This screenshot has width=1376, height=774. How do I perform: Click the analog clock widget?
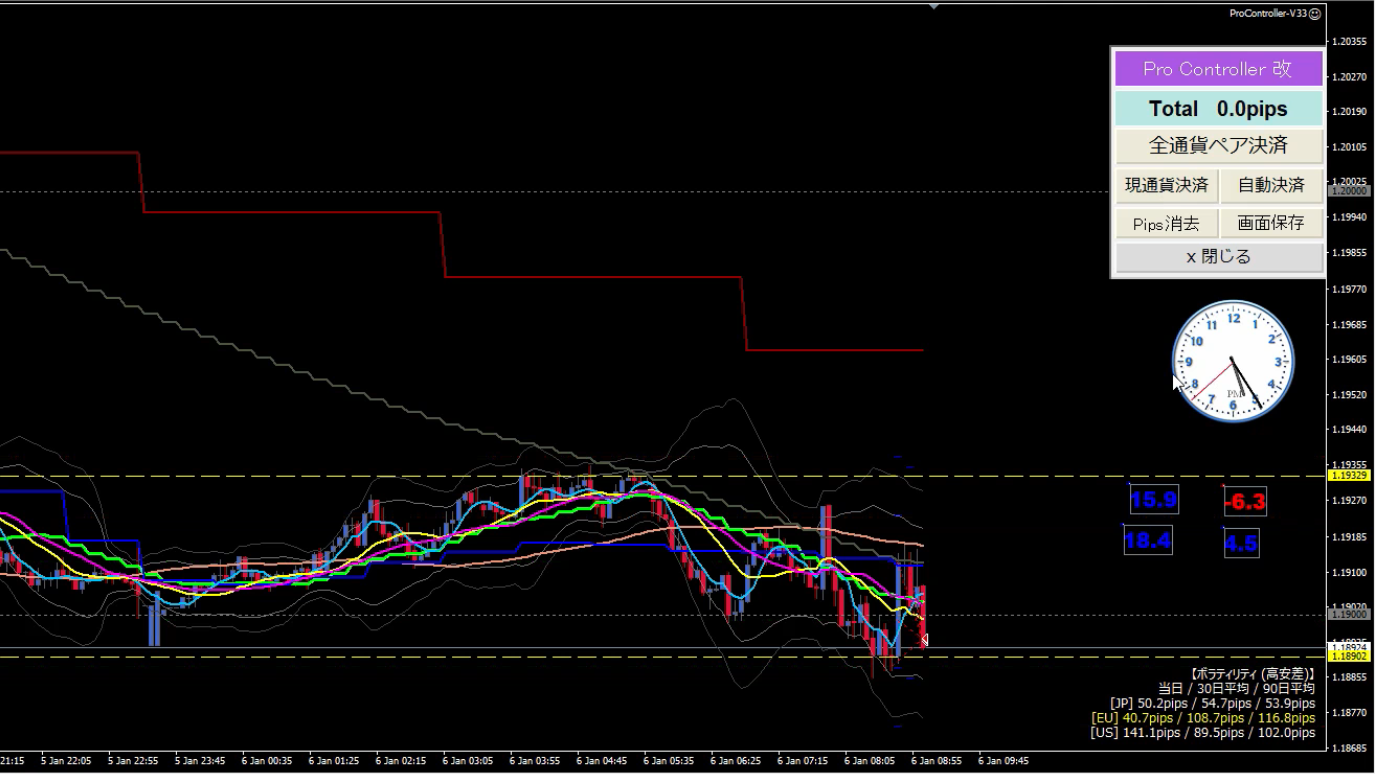[1233, 361]
